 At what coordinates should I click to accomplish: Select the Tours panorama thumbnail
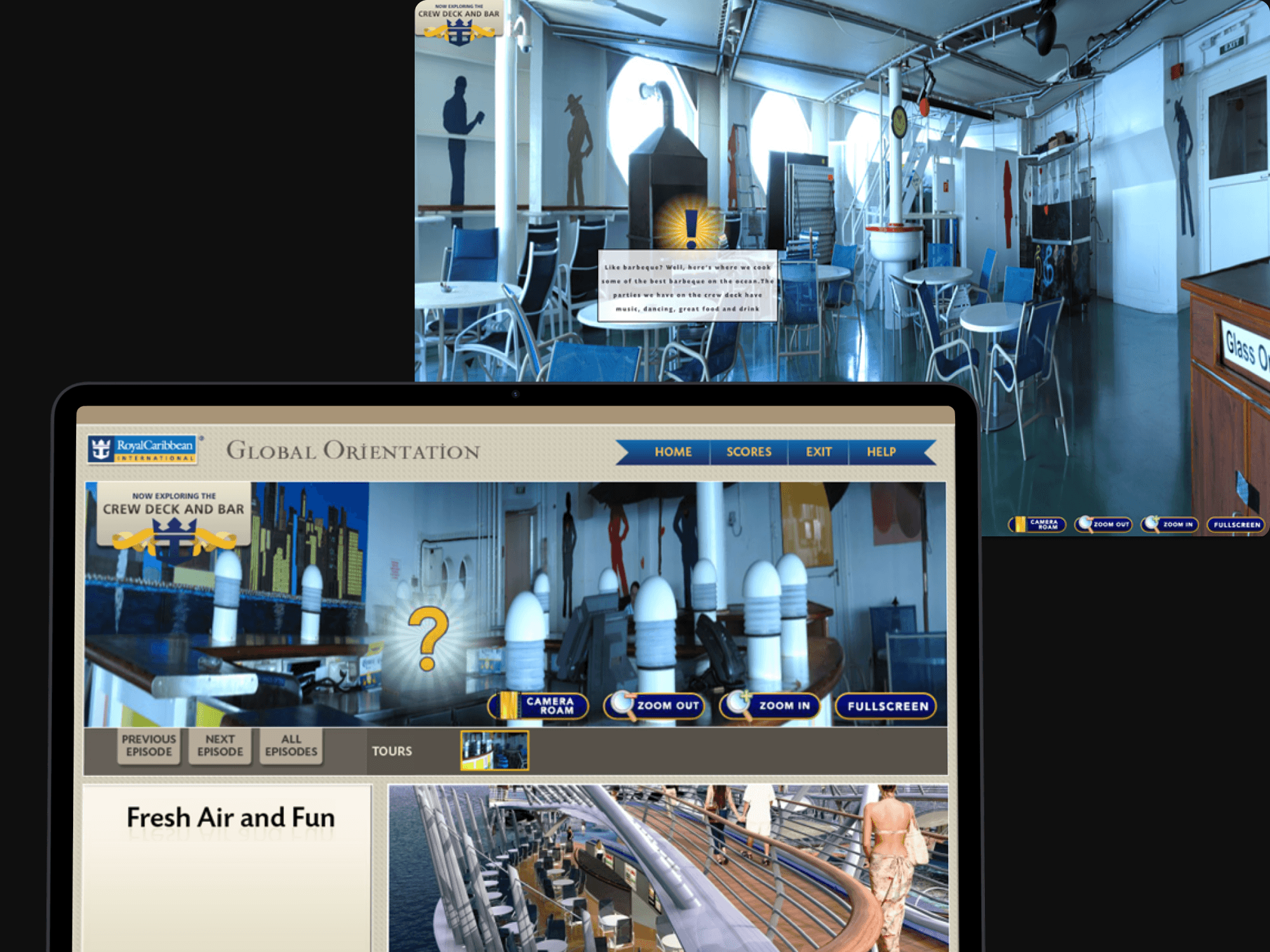[495, 750]
